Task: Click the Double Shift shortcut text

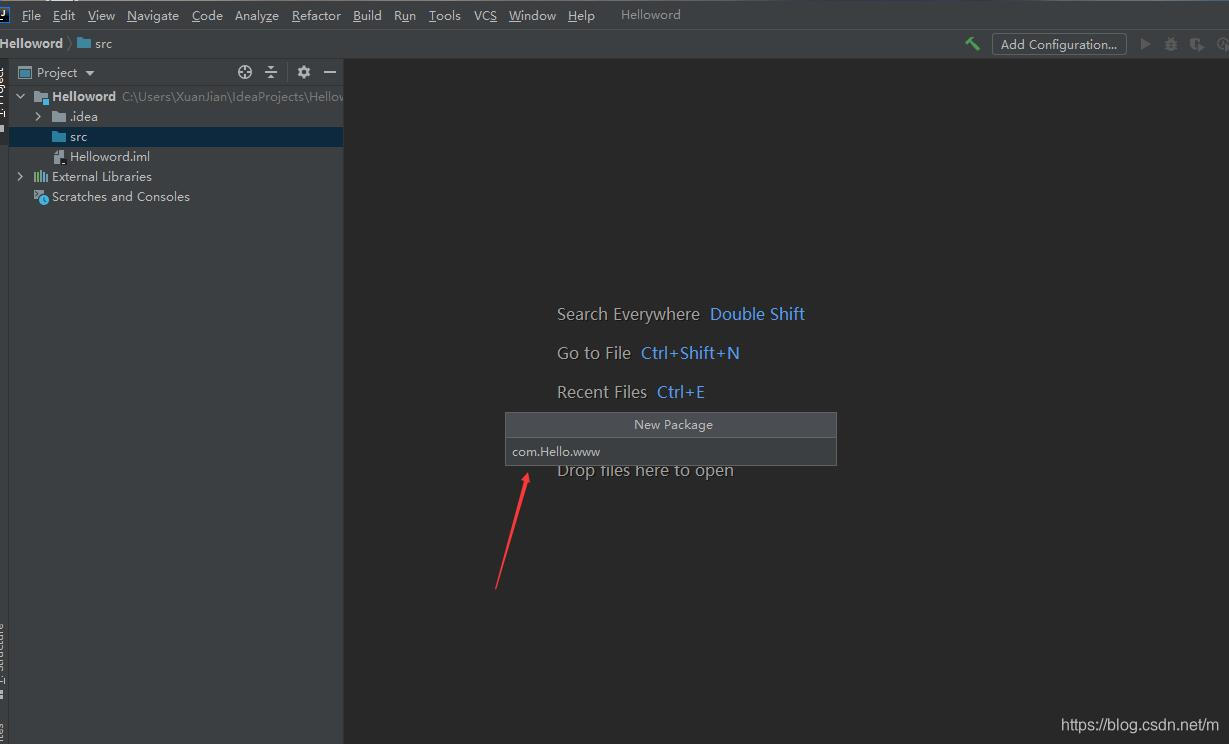Action: pyautogui.click(x=757, y=314)
